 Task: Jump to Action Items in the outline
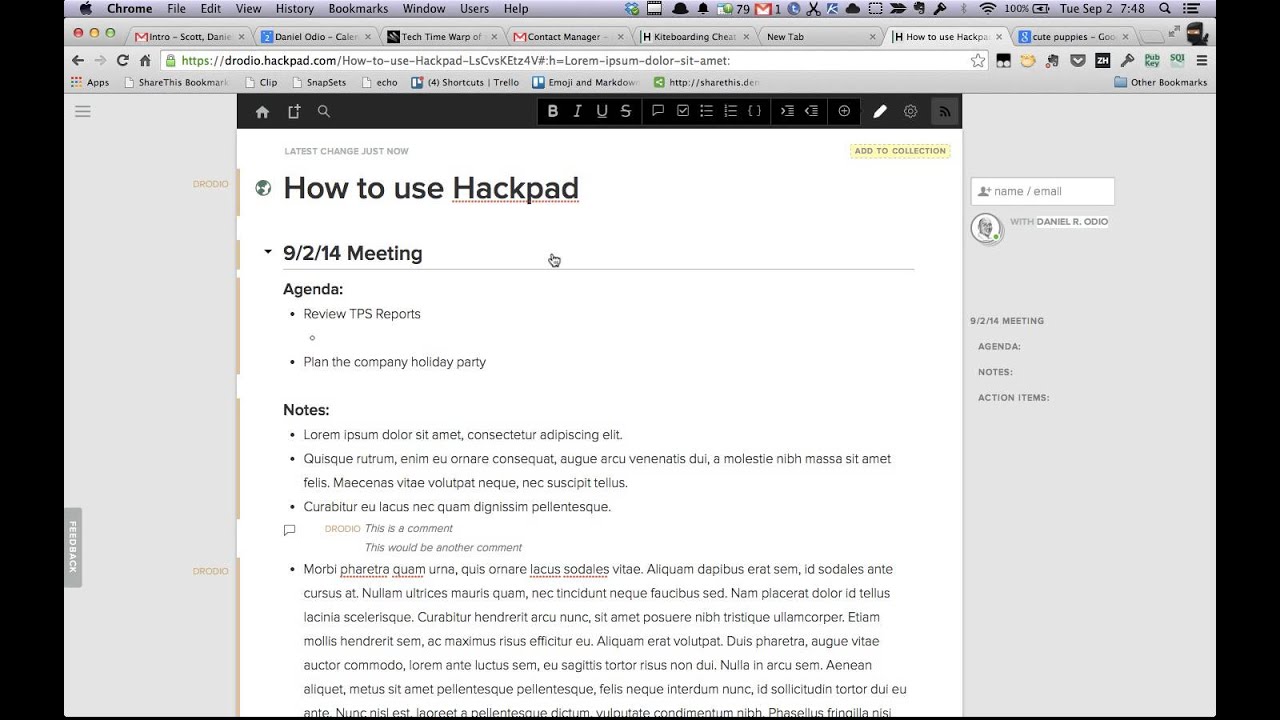[1013, 398]
